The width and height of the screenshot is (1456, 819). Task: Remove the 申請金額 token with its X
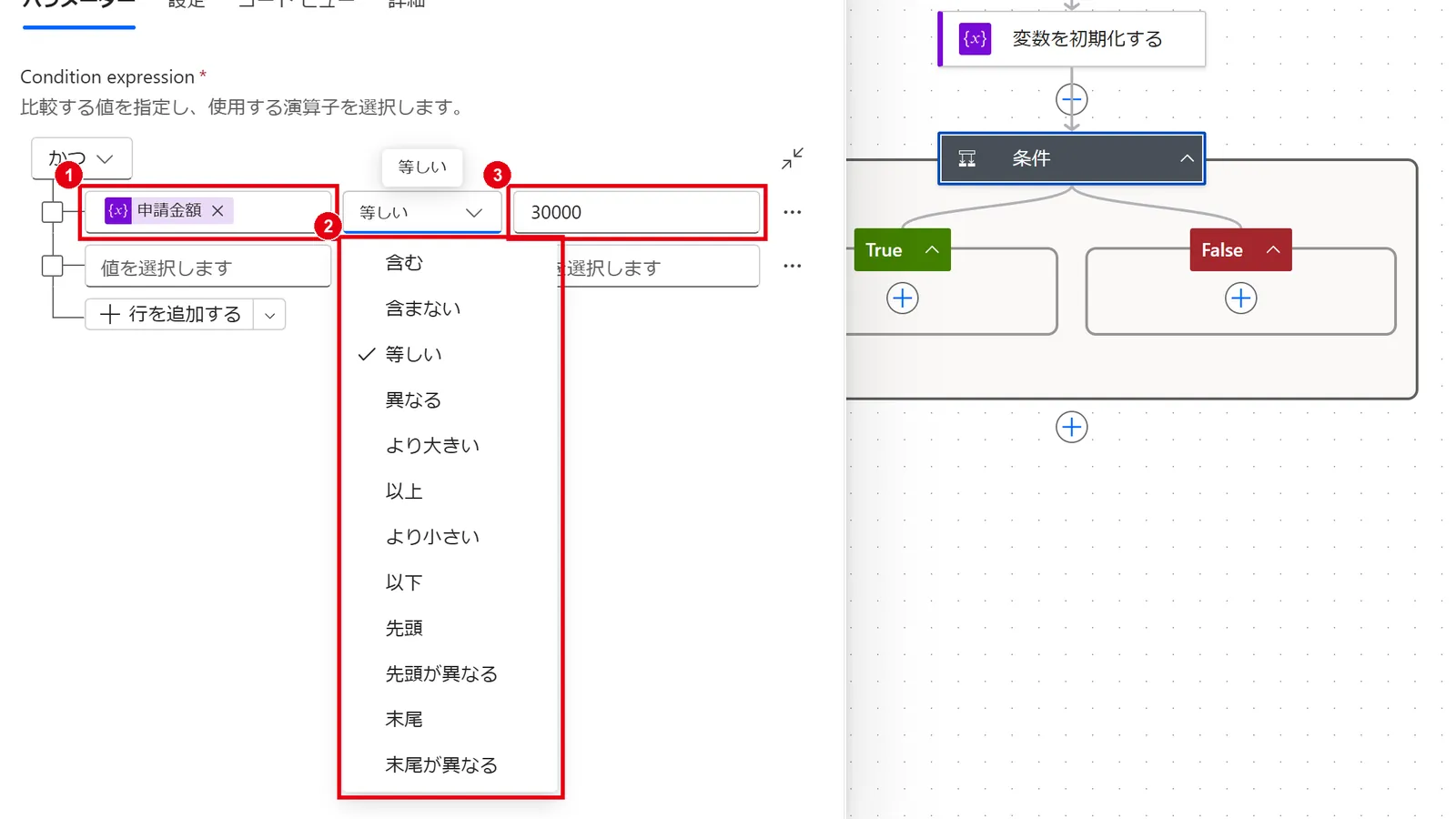[x=217, y=210]
